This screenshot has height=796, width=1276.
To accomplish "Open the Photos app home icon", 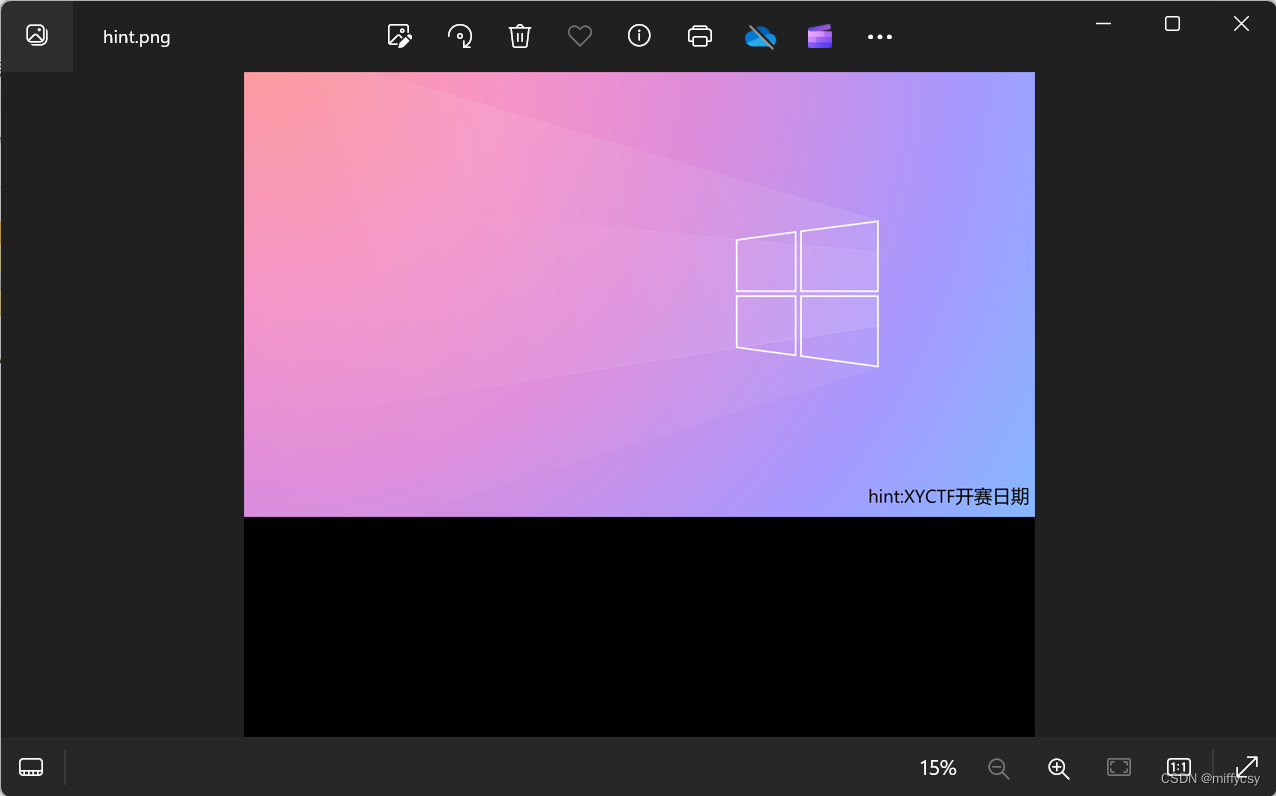I will (x=37, y=36).
